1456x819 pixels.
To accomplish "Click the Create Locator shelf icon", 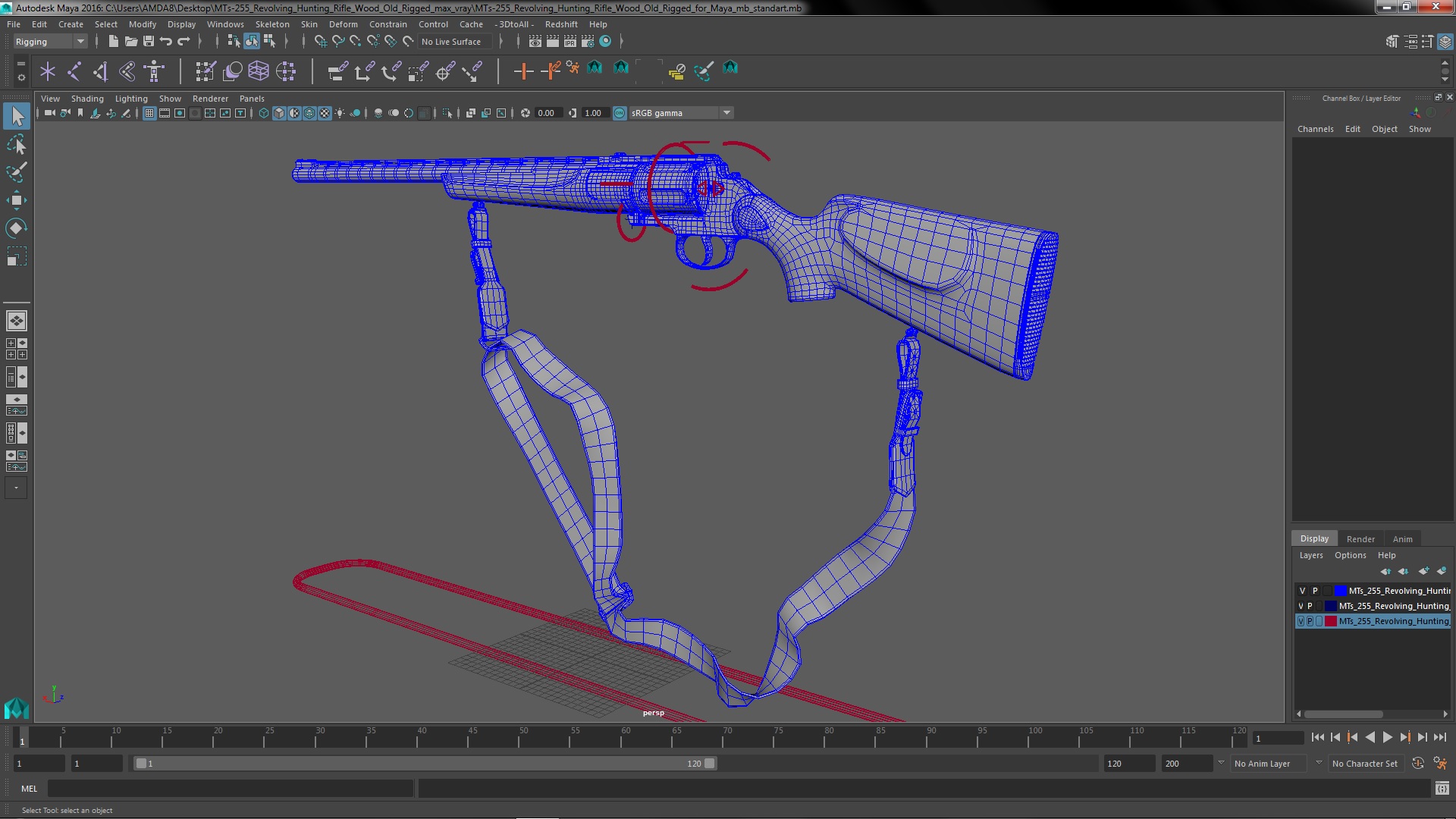I will click(x=48, y=71).
